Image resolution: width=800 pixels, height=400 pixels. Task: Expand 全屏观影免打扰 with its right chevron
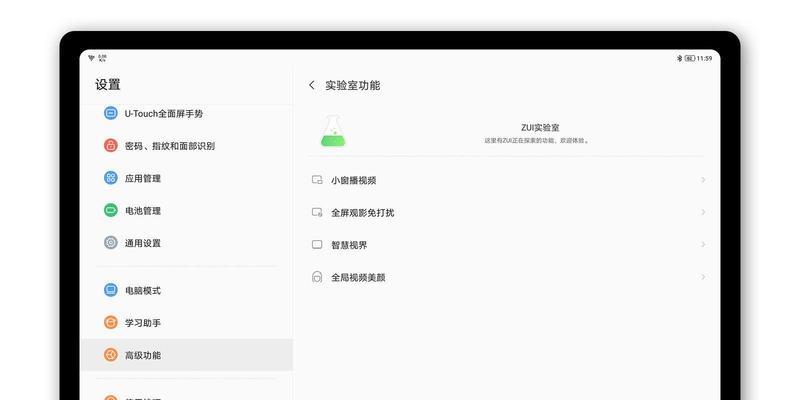click(703, 212)
